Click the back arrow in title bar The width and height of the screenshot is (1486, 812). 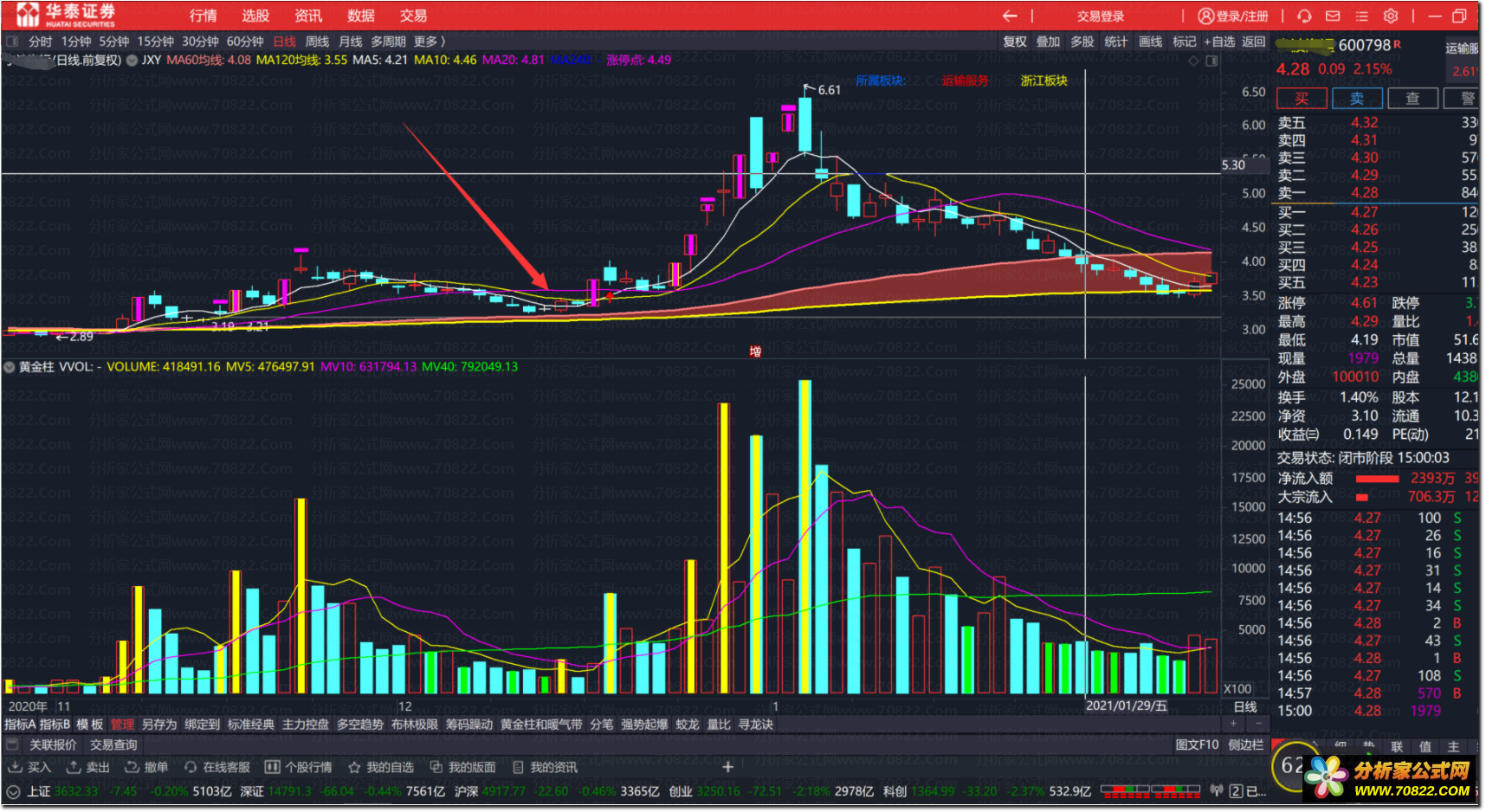pos(1009,16)
